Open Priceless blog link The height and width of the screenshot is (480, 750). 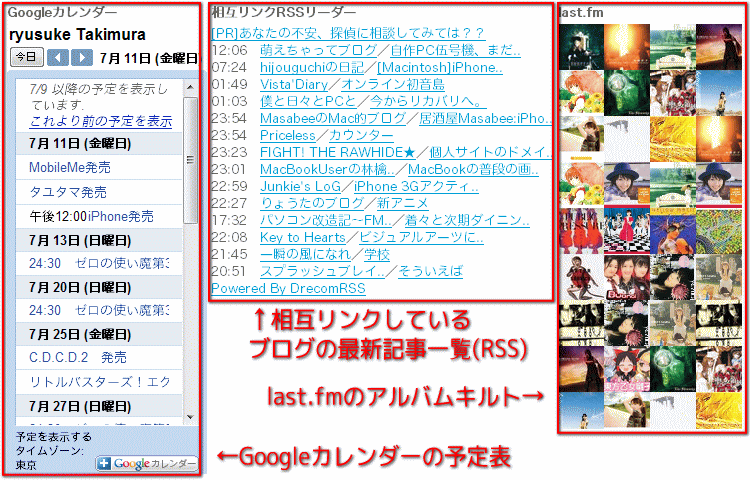[x=288, y=135]
